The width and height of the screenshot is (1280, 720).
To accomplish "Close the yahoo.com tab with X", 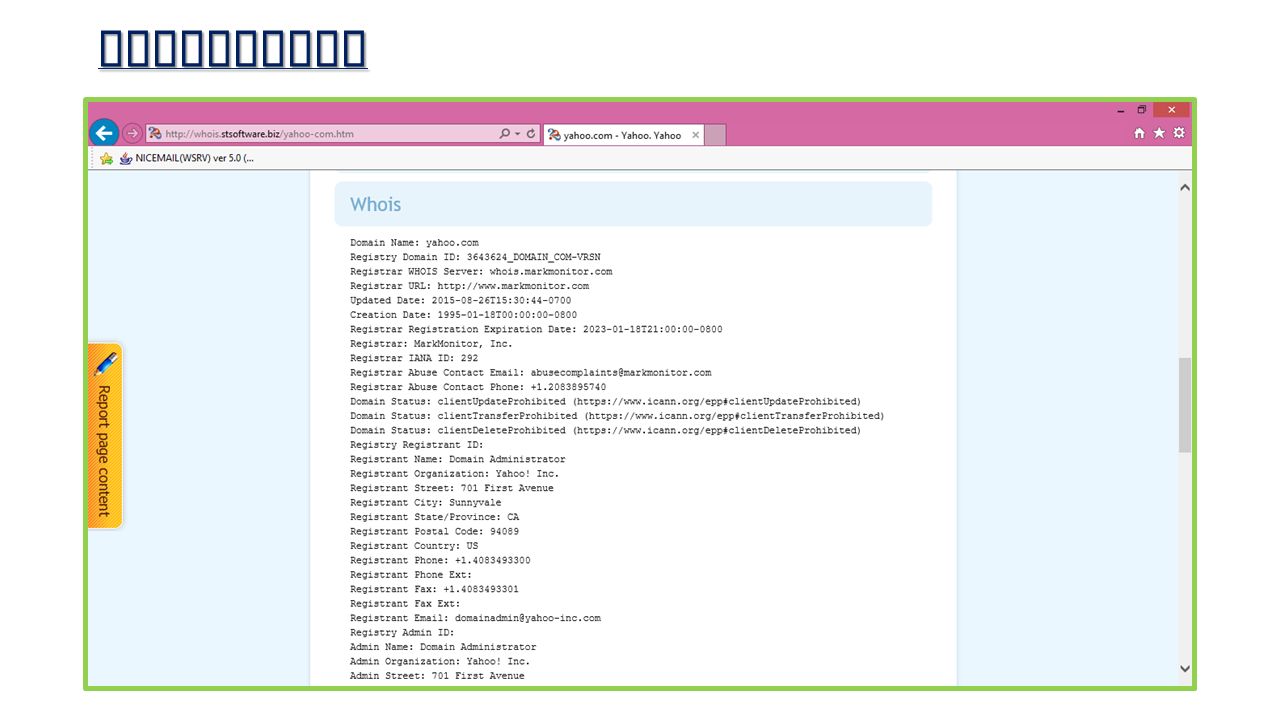I will point(696,135).
